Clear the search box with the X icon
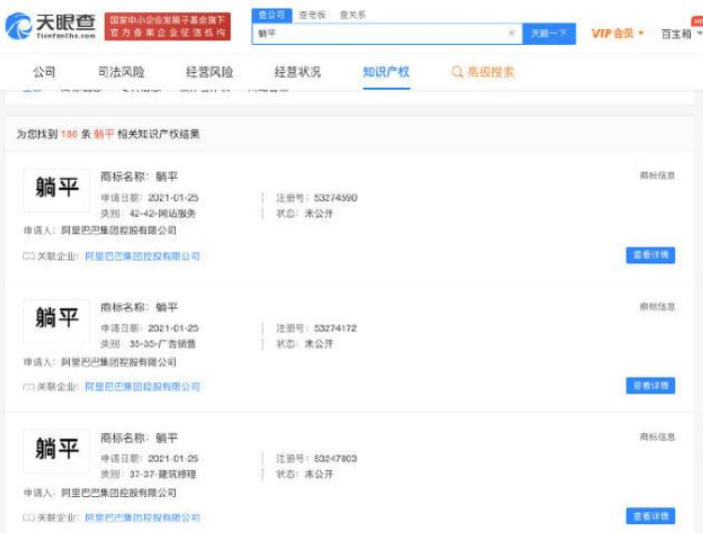The image size is (703, 533). (512, 33)
